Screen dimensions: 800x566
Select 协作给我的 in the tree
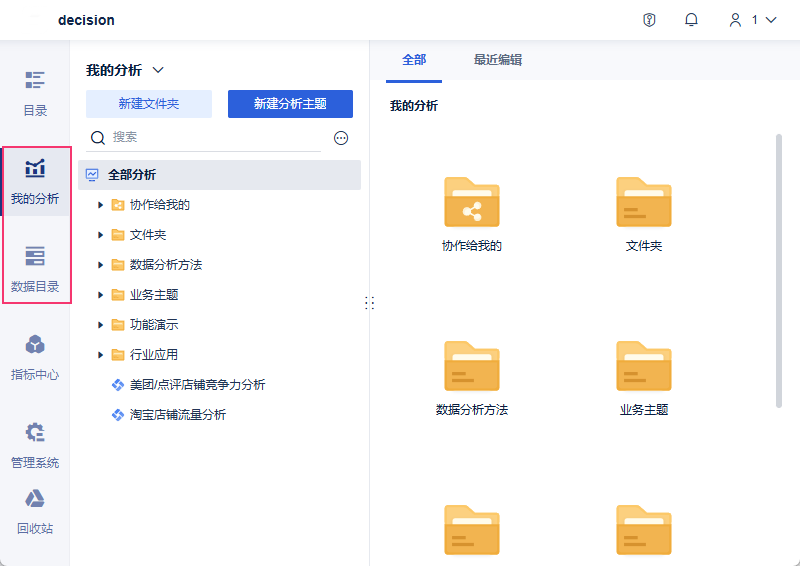click(x=160, y=205)
